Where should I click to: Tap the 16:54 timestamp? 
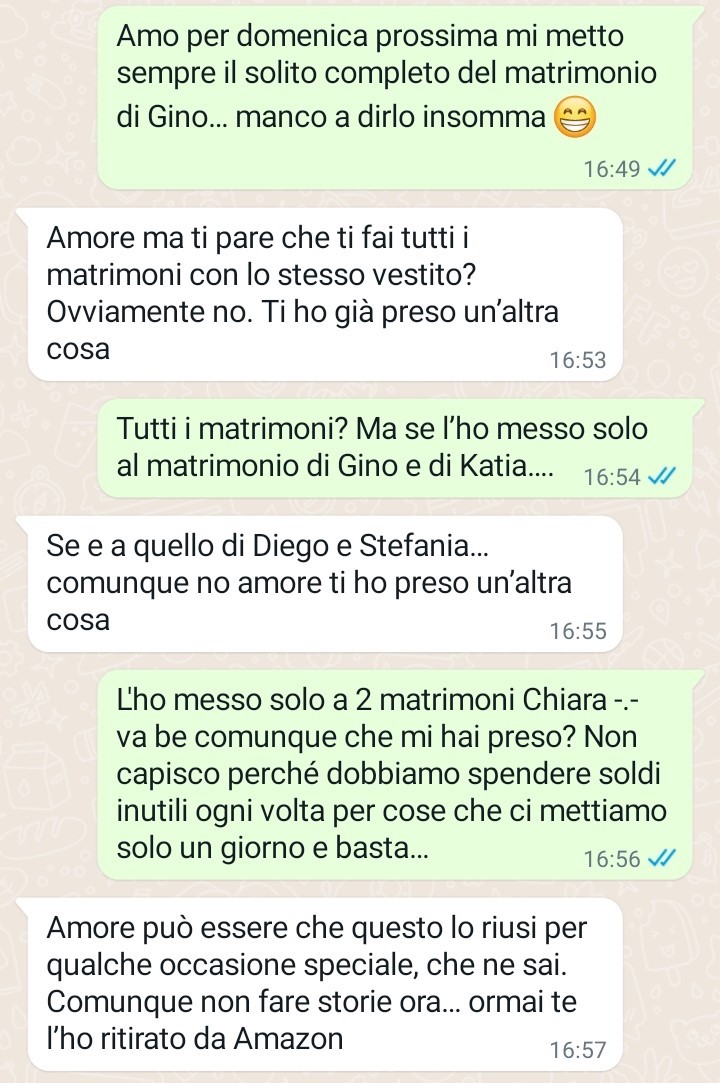tap(612, 477)
